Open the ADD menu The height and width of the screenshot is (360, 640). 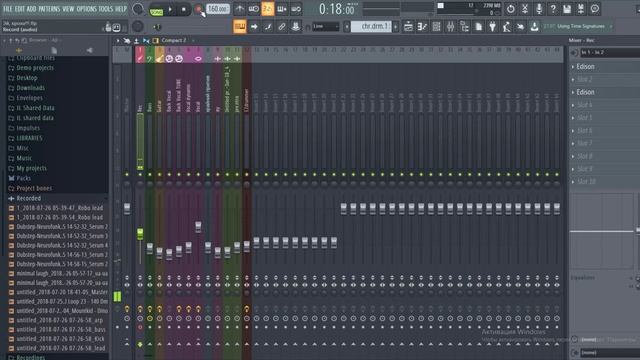[x=31, y=9]
